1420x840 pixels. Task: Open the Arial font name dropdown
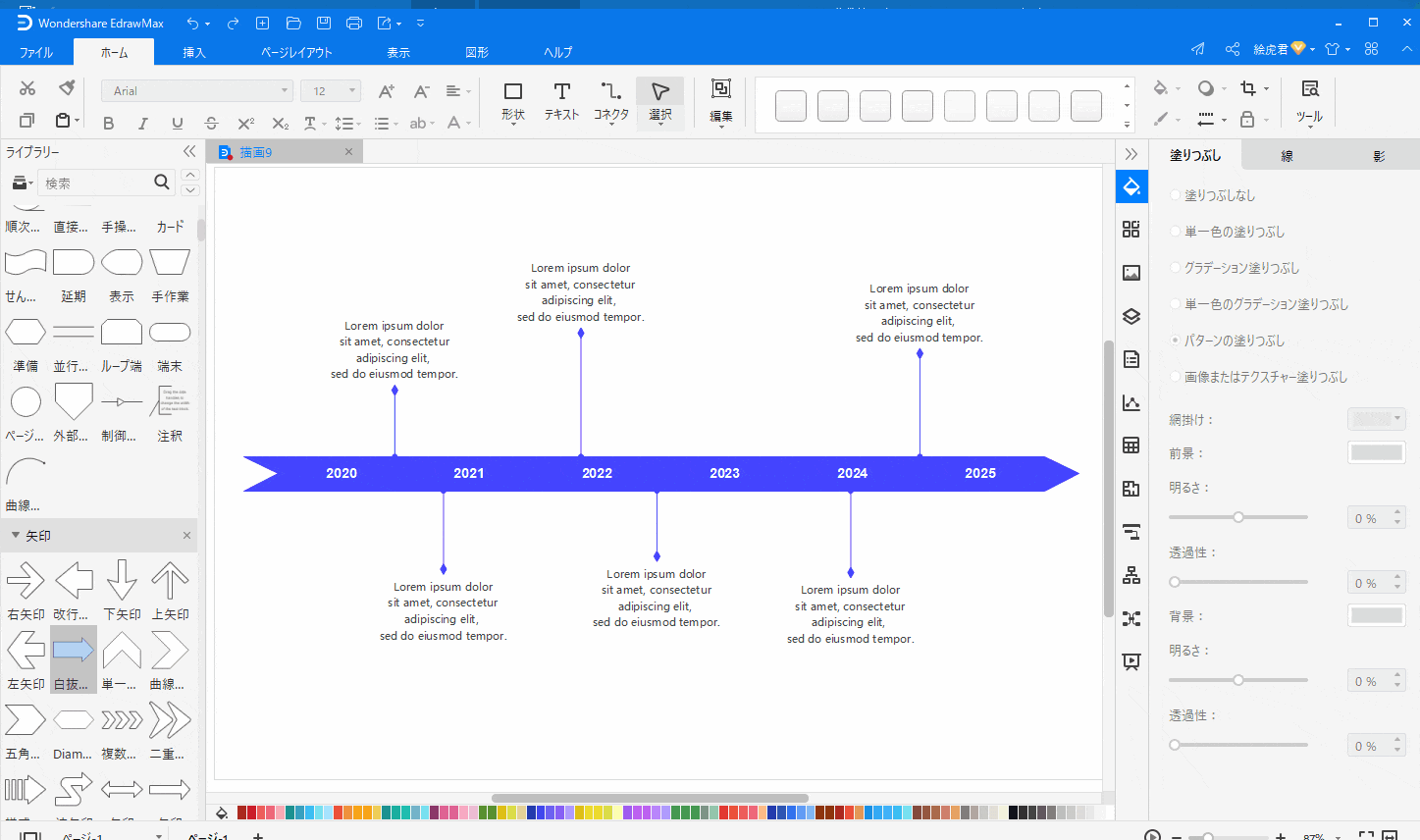tap(196, 91)
